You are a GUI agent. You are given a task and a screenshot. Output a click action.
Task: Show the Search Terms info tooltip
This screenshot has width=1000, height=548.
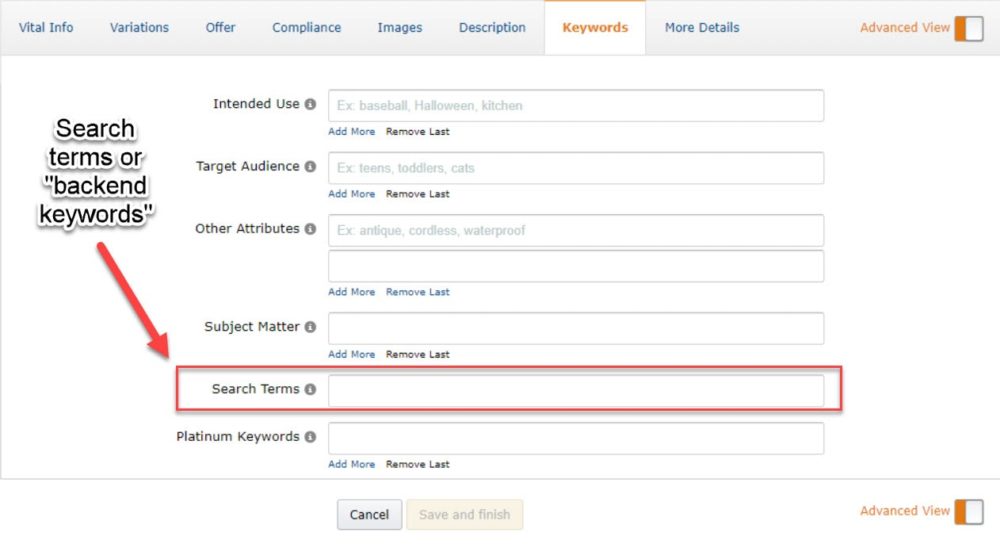(x=310, y=389)
